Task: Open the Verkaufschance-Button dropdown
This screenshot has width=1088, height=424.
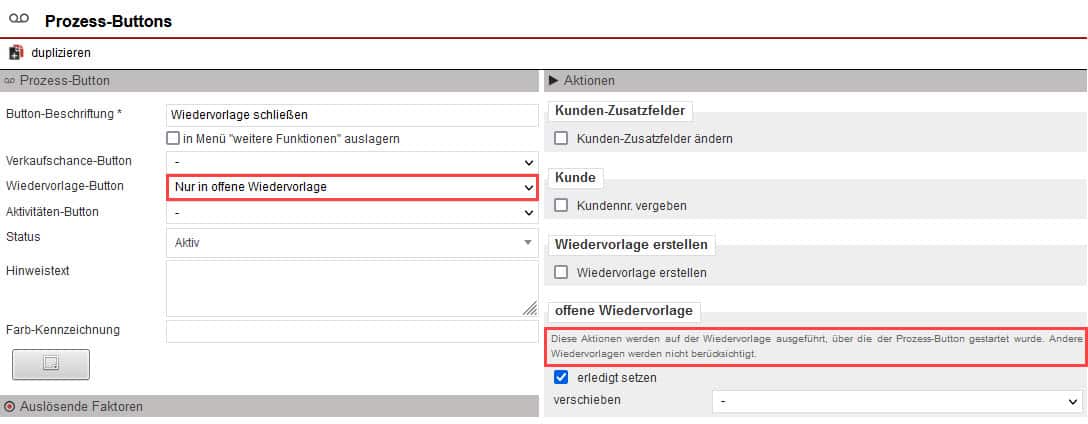Action: pyautogui.click(x=352, y=161)
